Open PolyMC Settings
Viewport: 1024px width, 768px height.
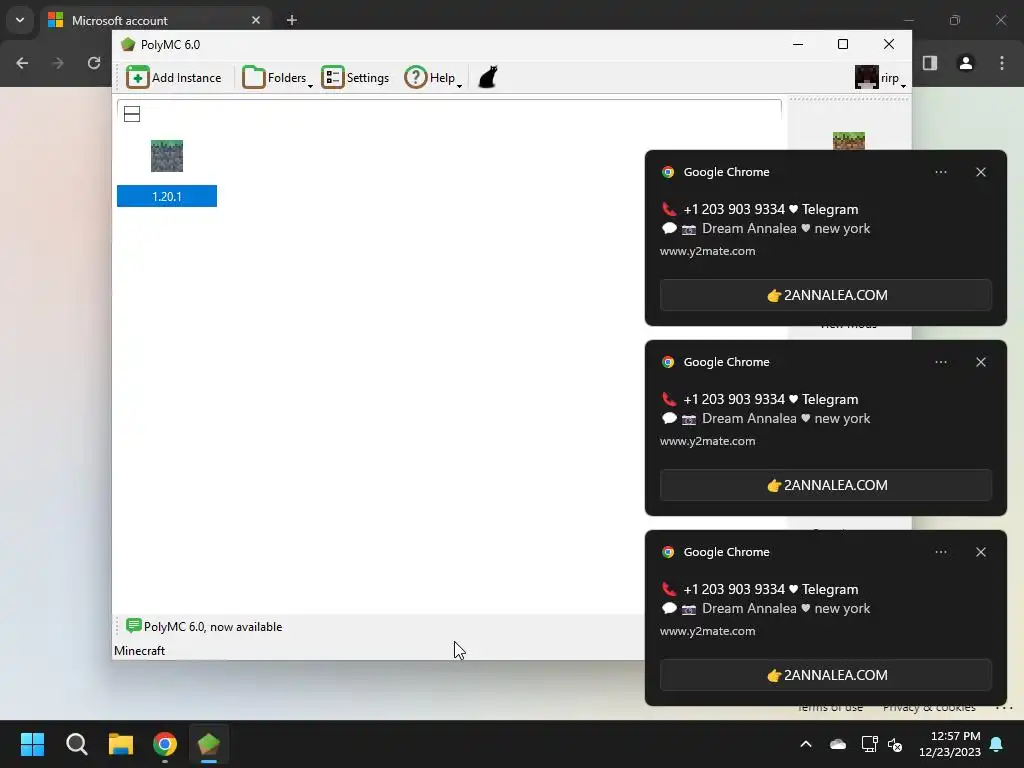[x=355, y=78]
